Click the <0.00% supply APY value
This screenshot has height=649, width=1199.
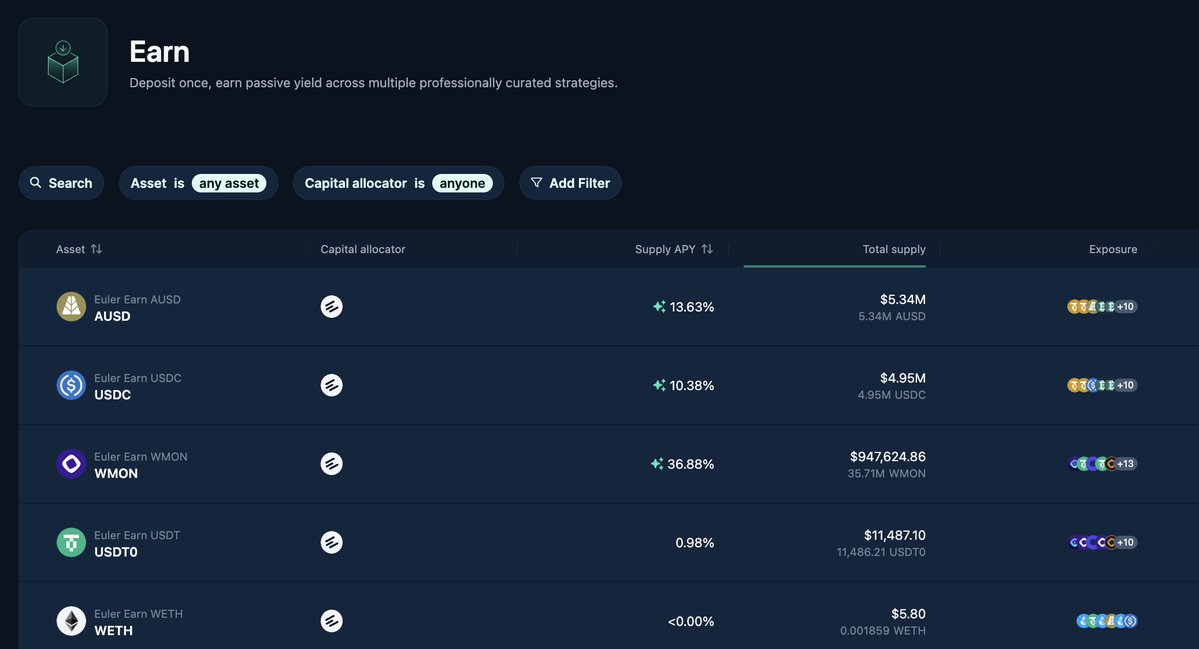pos(690,622)
